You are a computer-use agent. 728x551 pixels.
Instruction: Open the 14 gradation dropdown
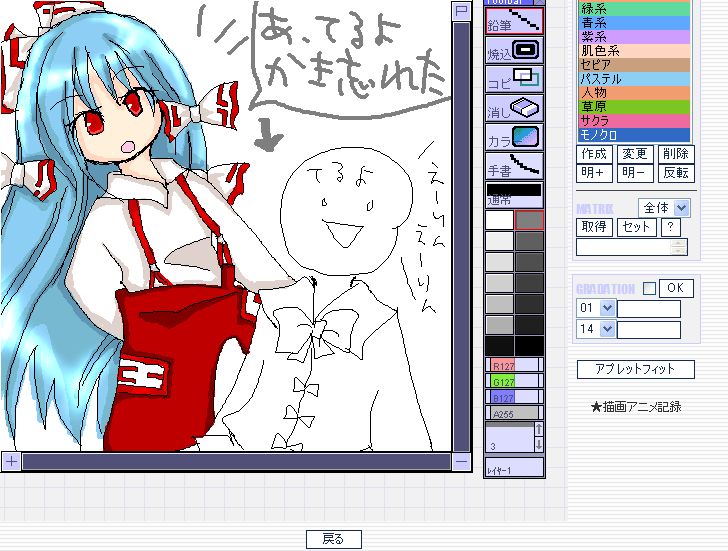point(596,329)
